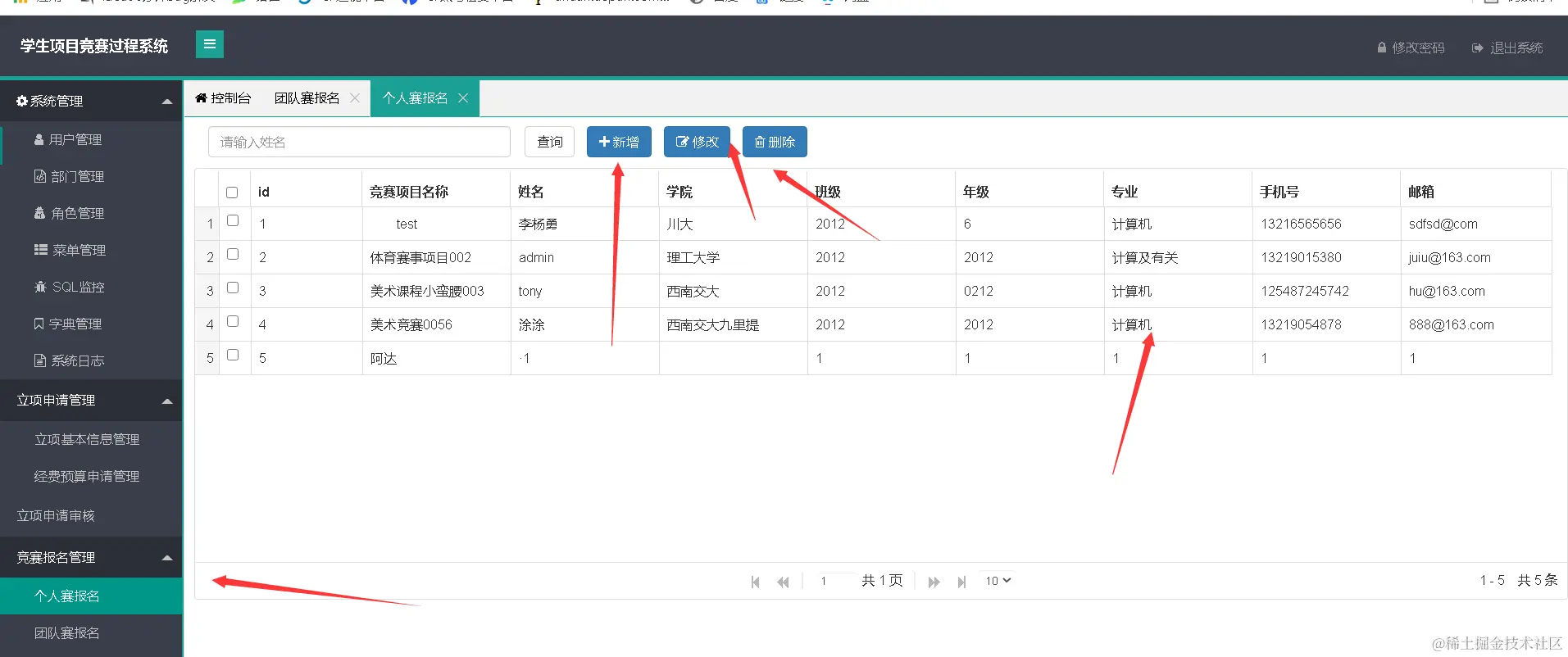
Task: Open 立项基本信息管理 in the sidebar
Action: [x=91, y=440]
